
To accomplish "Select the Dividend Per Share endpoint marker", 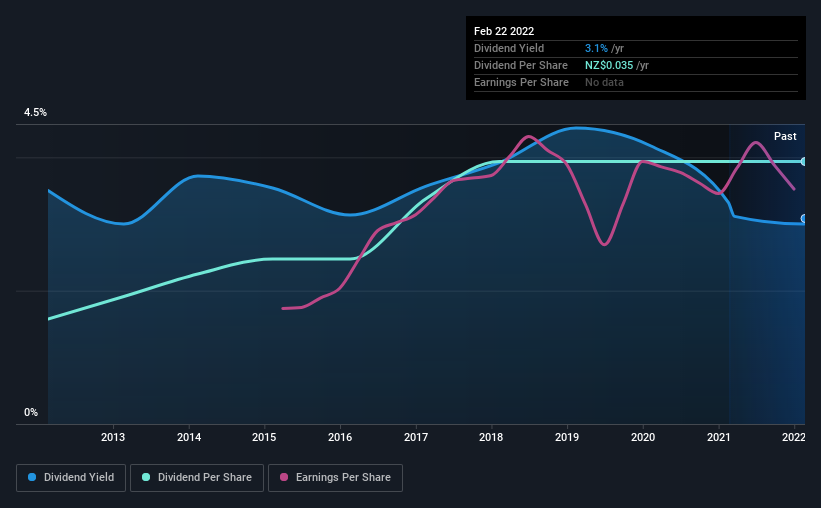I will pos(804,161).
